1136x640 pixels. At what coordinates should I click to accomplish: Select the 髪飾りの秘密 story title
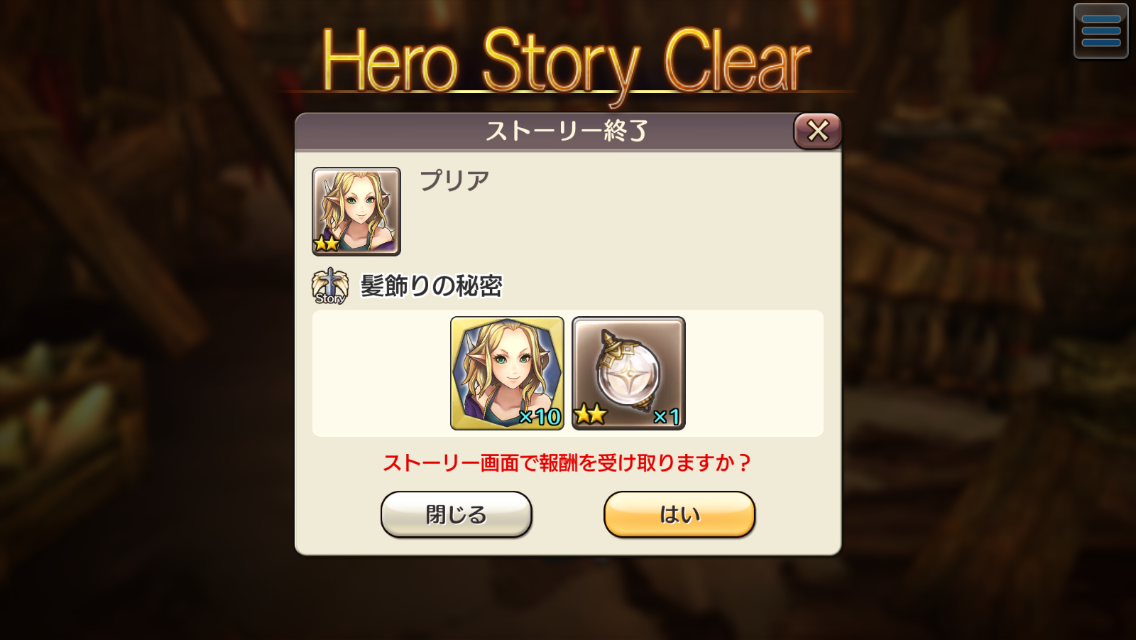pyautogui.click(x=432, y=286)
